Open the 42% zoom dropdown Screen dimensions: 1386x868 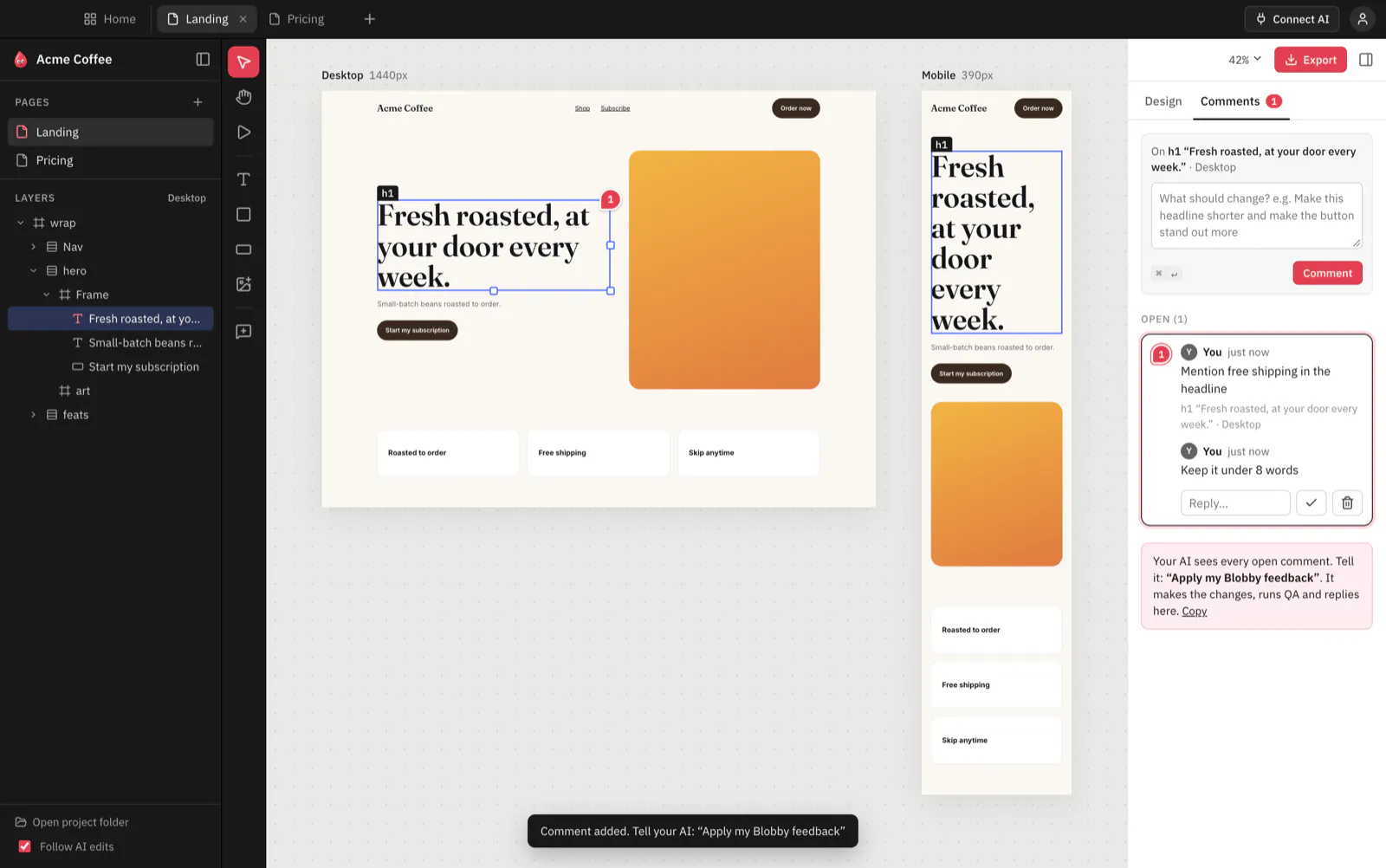tap(1245, 60)
